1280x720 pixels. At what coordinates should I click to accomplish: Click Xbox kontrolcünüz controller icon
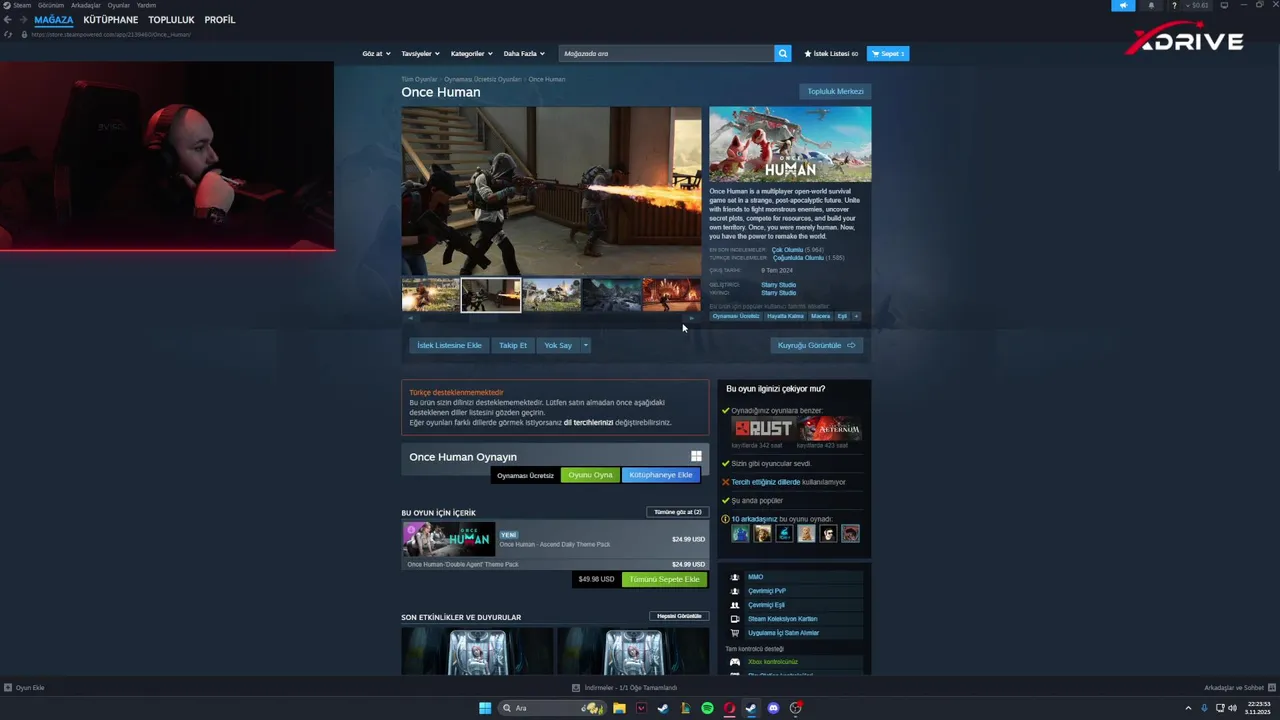tap(735, 662)
